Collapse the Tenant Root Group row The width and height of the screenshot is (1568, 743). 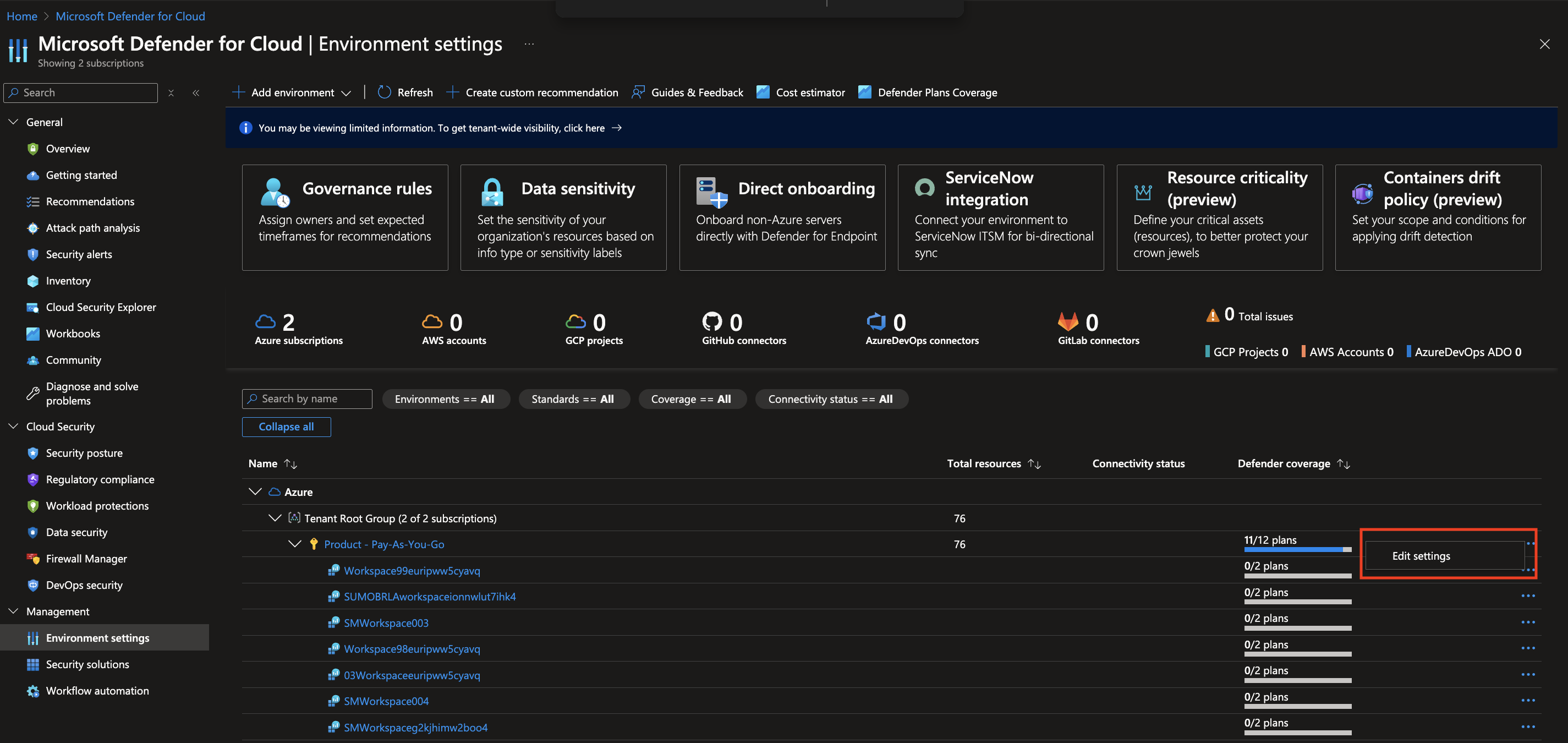pyautogui.click(x=275, y=518)
